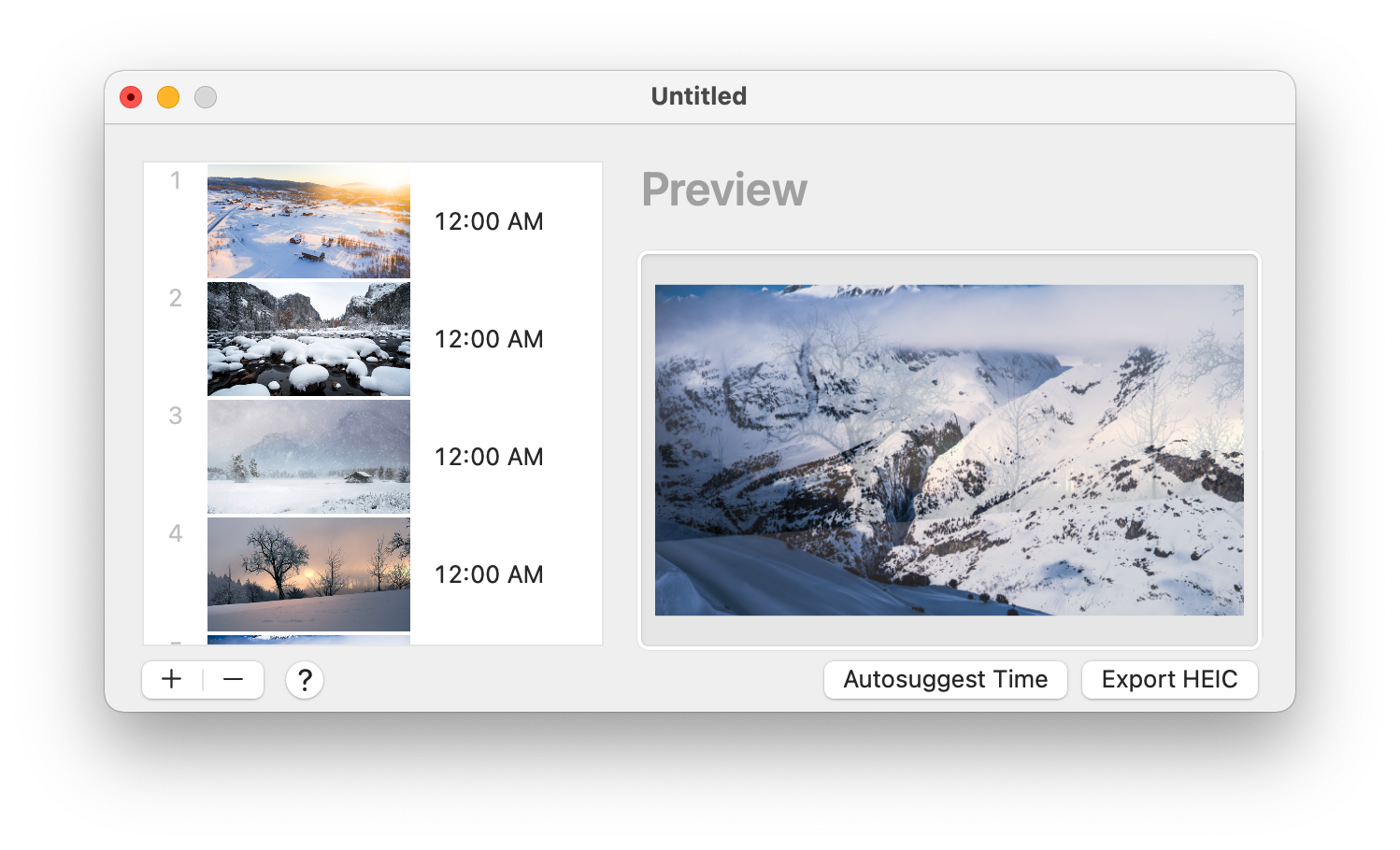This screenshot has height=850, width=1400.
Task: Click the mountain image in the Preview pane
Action: 949,451
